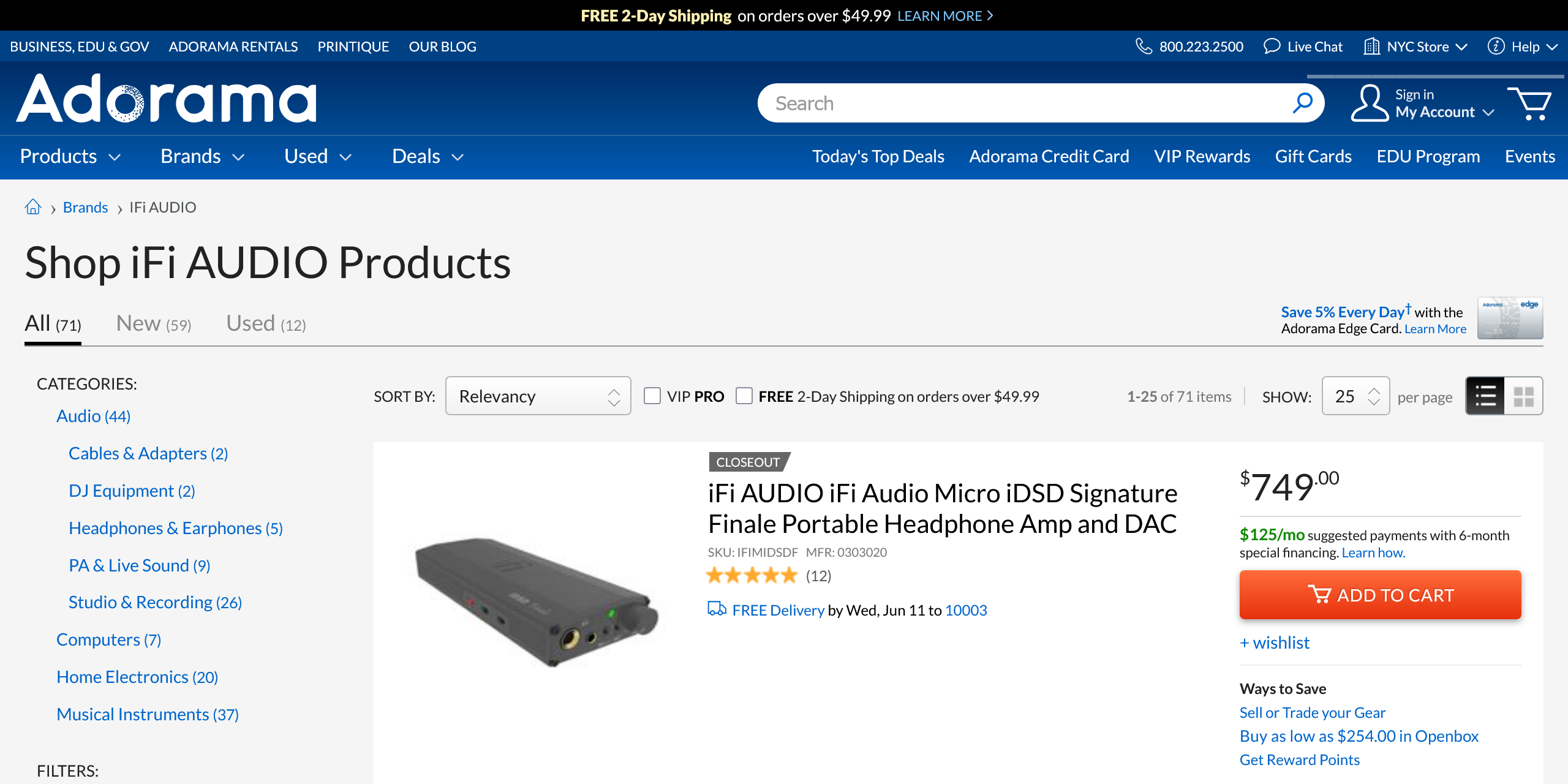Click the Adorama logo

tap(167, 99)
